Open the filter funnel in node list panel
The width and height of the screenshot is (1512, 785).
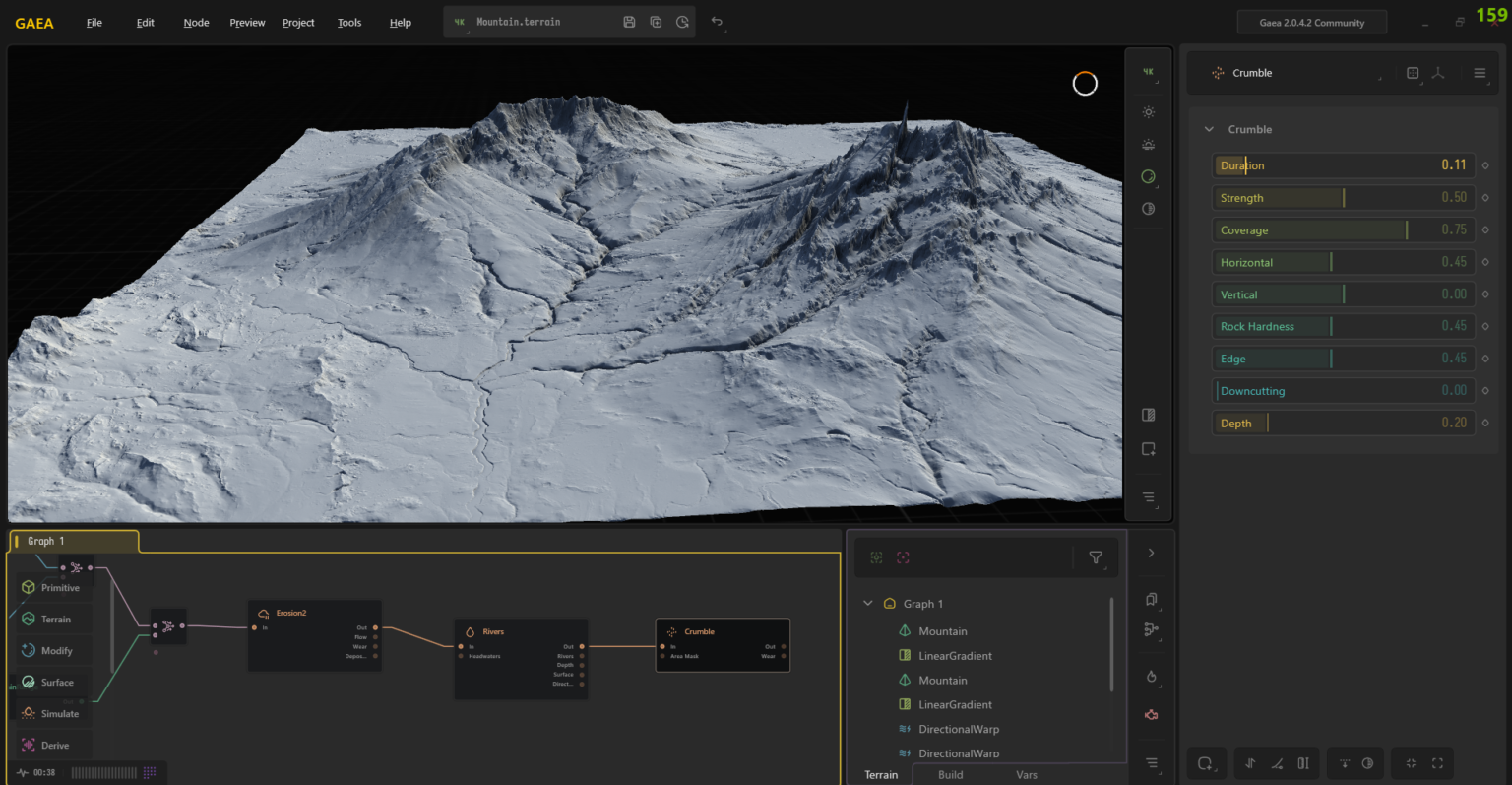tap(1096, 557)
